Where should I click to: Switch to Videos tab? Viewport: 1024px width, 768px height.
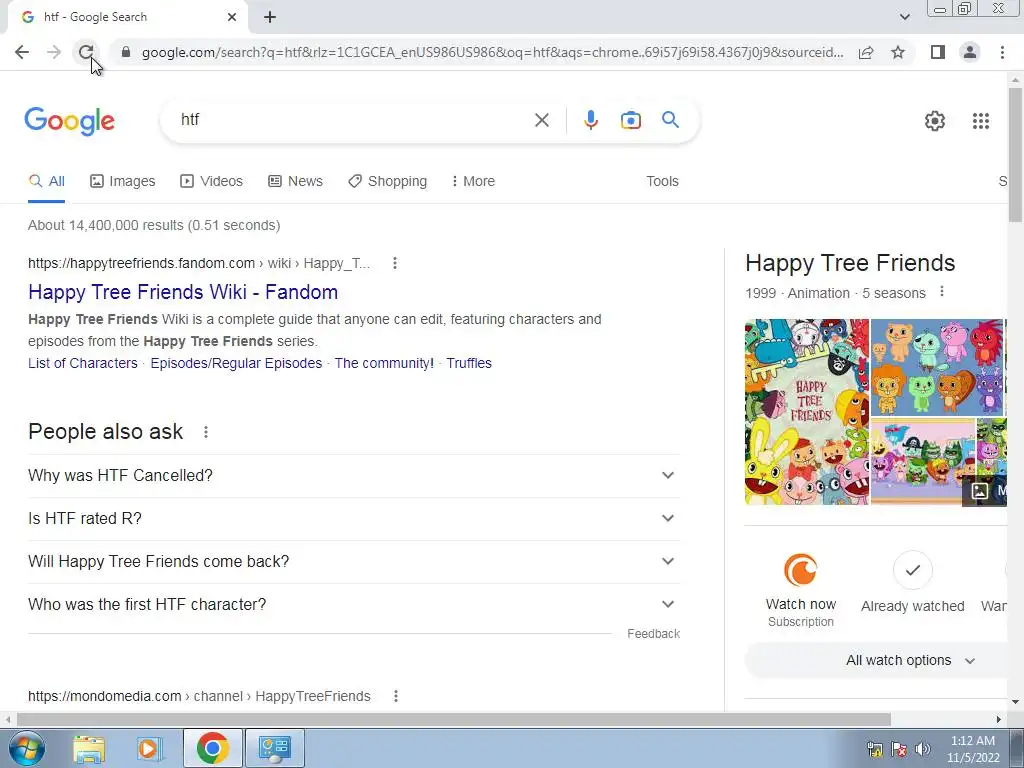coord(212,182)
